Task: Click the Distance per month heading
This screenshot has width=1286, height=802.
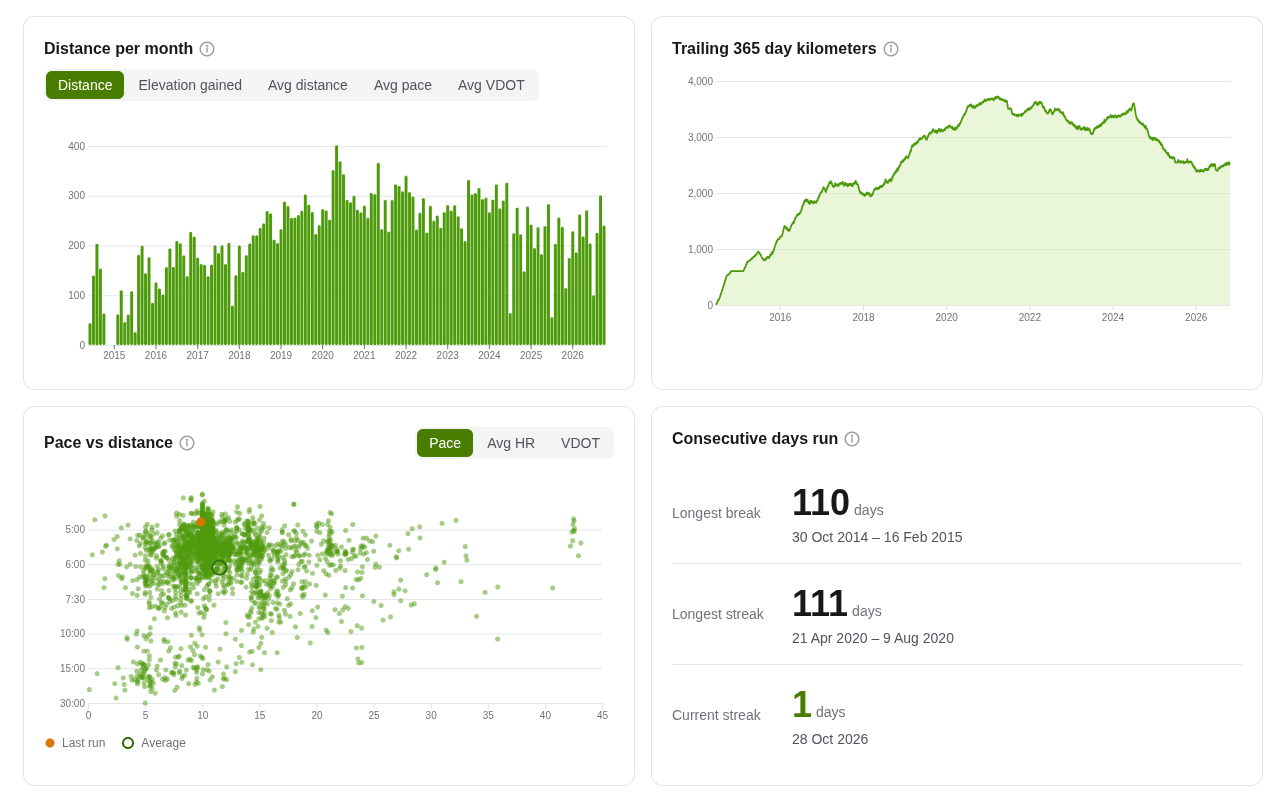Action: [118, 49]
